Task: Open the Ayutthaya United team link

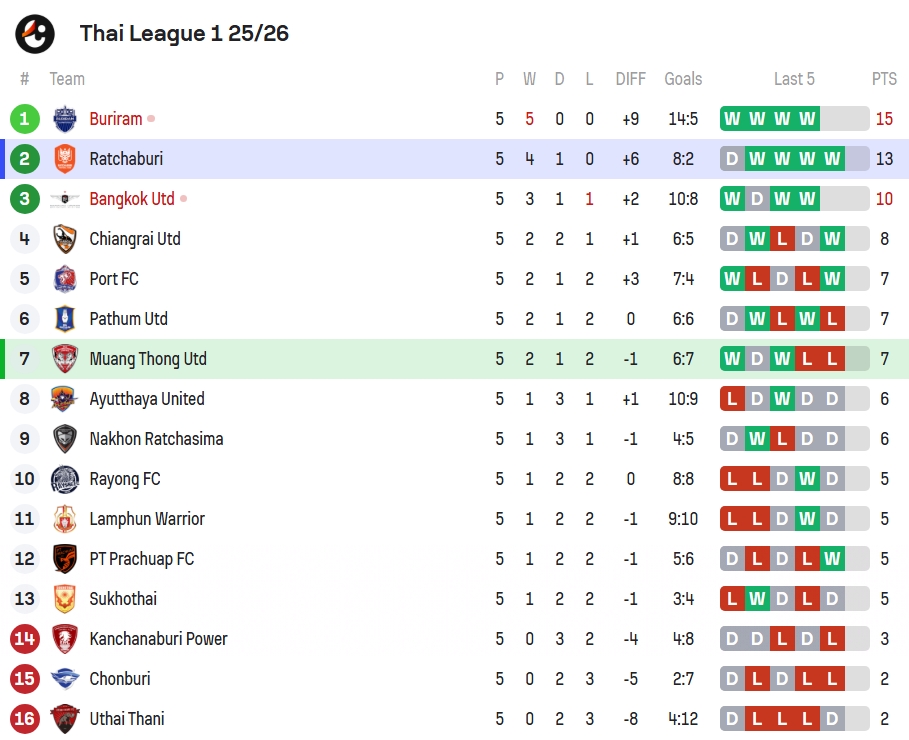Action: tap(147, 399)
